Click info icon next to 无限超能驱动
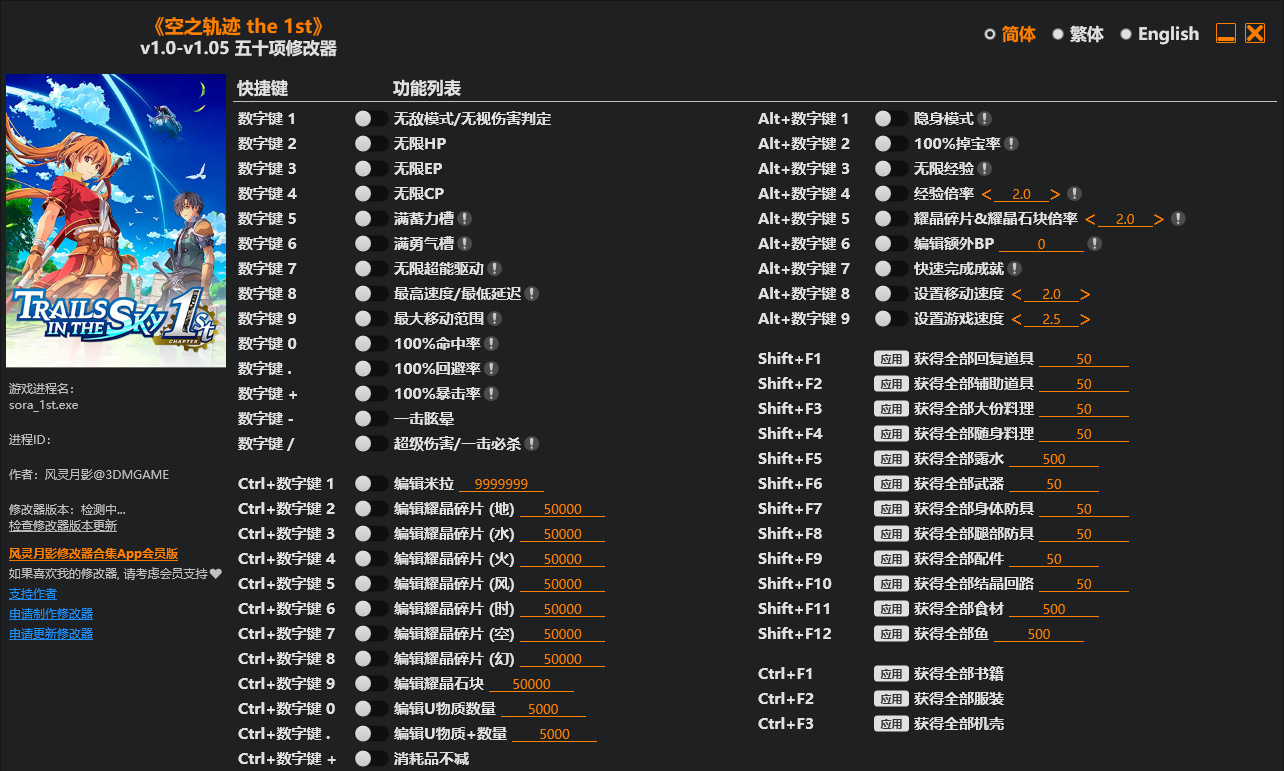 (x=495, y=269)
